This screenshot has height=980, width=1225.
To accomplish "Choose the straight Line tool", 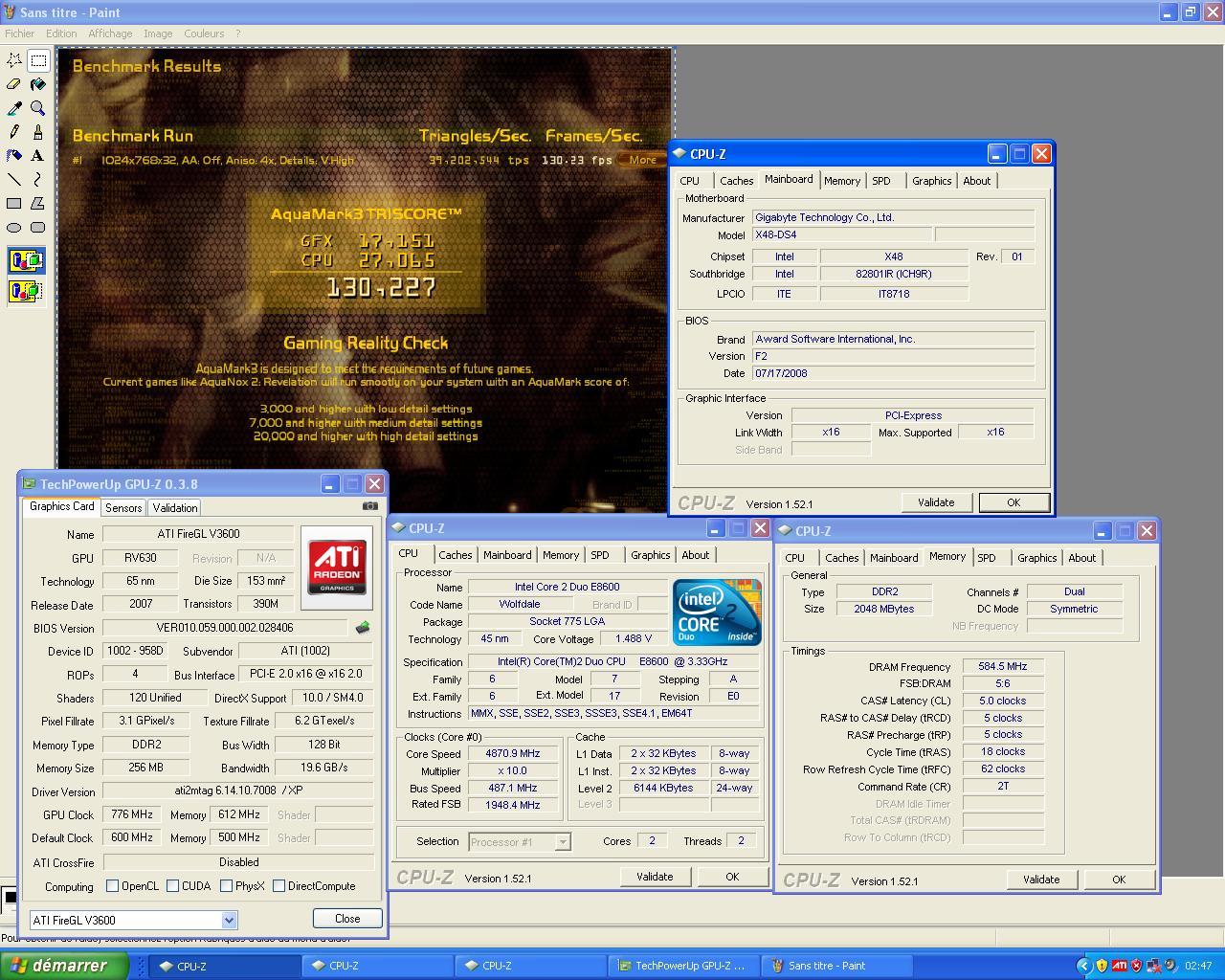I will [x=14, y=179].
